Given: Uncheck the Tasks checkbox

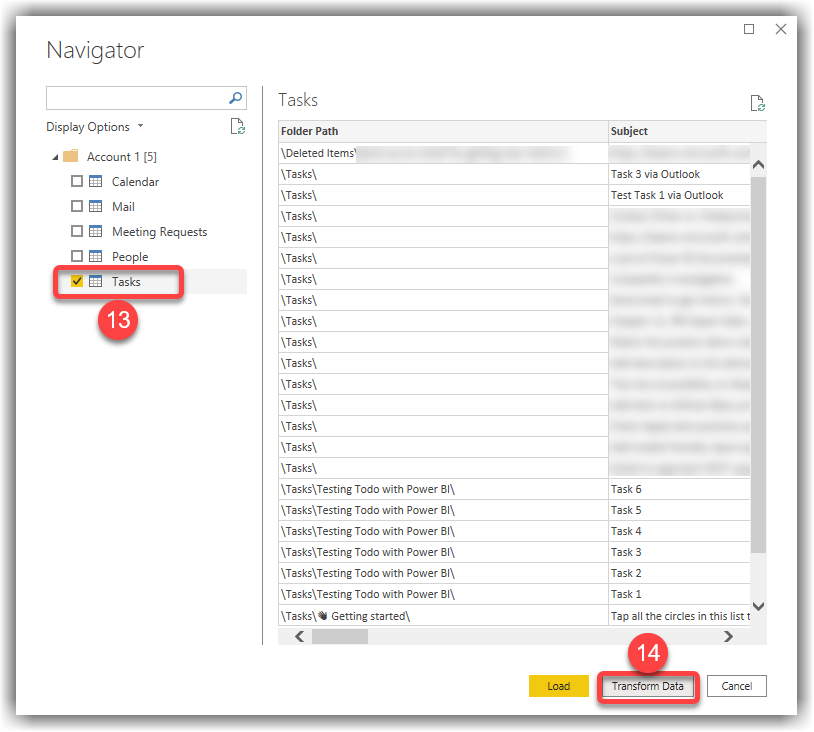Looking at the screenshot, I should tap(77, 281).
